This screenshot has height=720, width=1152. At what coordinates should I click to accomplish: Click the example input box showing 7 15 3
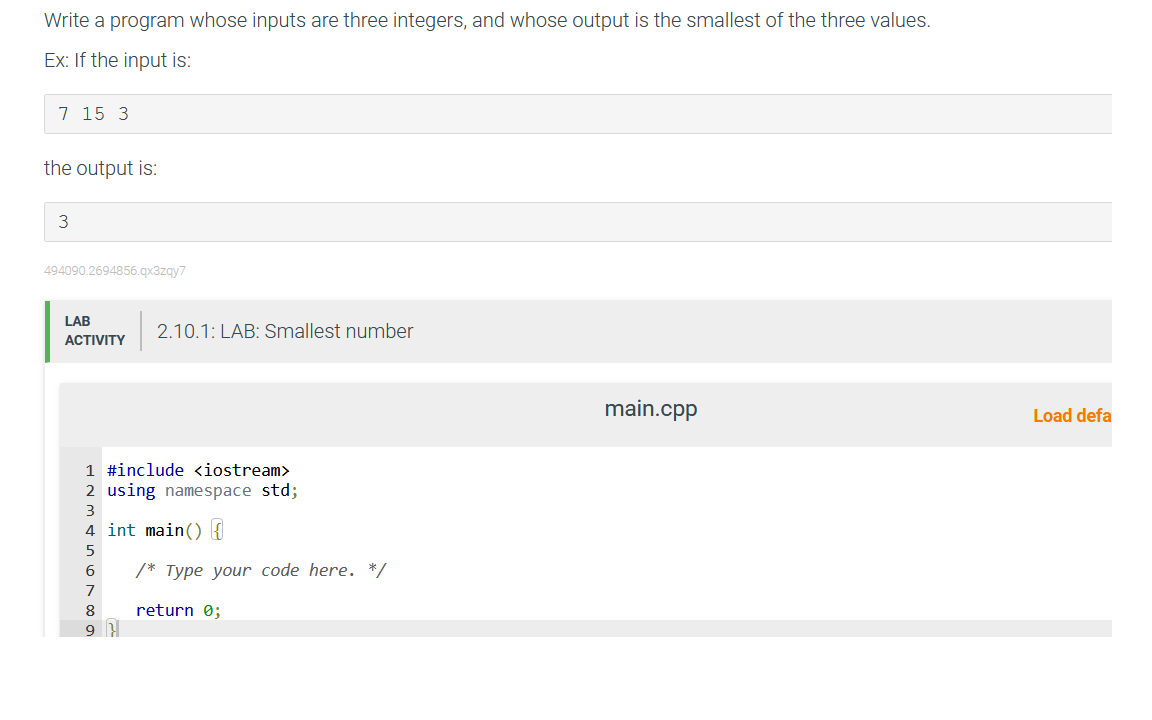coord(577,114)
